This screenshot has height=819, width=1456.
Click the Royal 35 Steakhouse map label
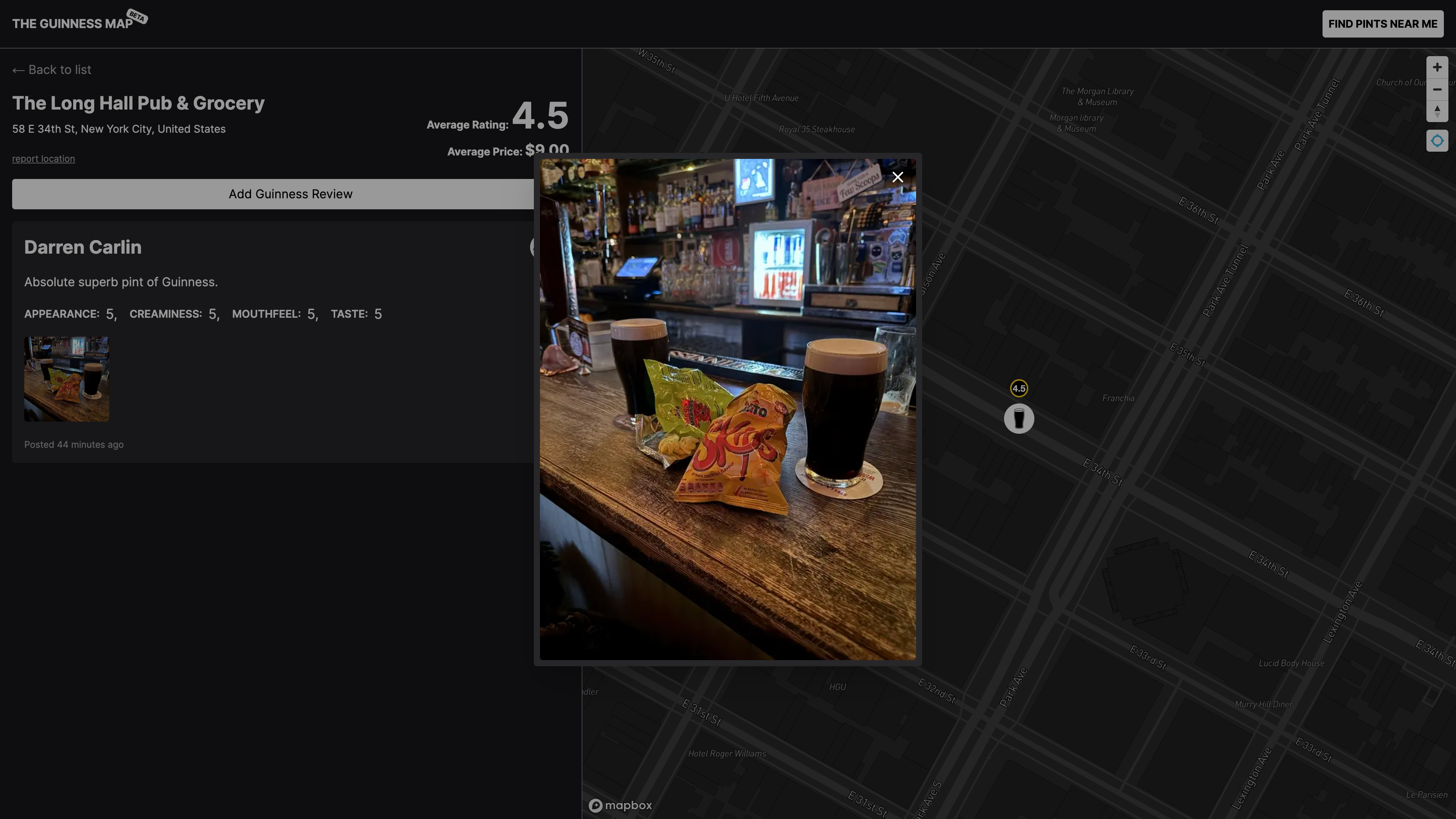817,129
